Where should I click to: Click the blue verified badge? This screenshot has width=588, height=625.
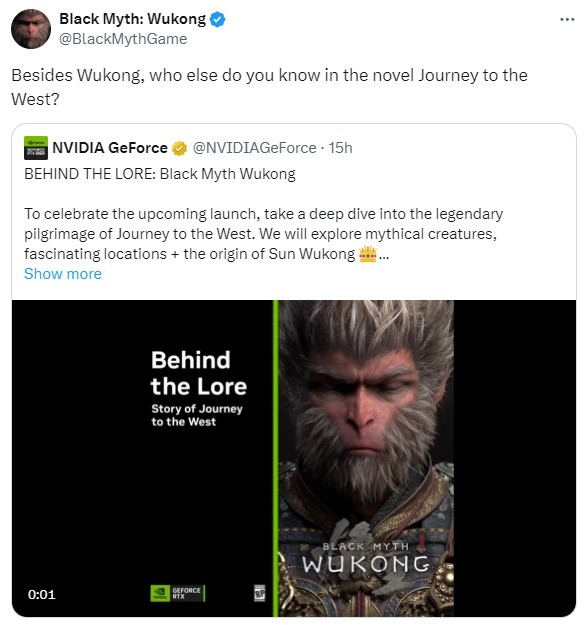click(217, 19)
